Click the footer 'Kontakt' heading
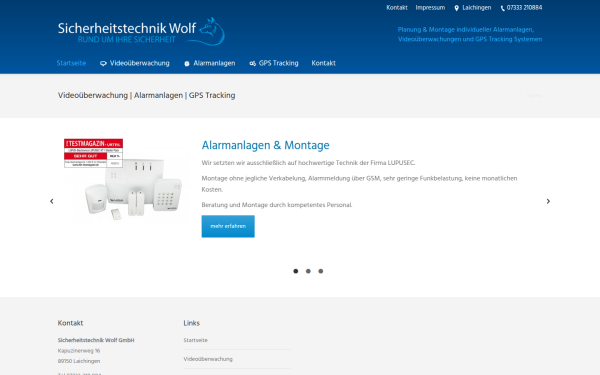Image resolution: width=600 pixels, height=375 pixels. (x=70, y=323)
